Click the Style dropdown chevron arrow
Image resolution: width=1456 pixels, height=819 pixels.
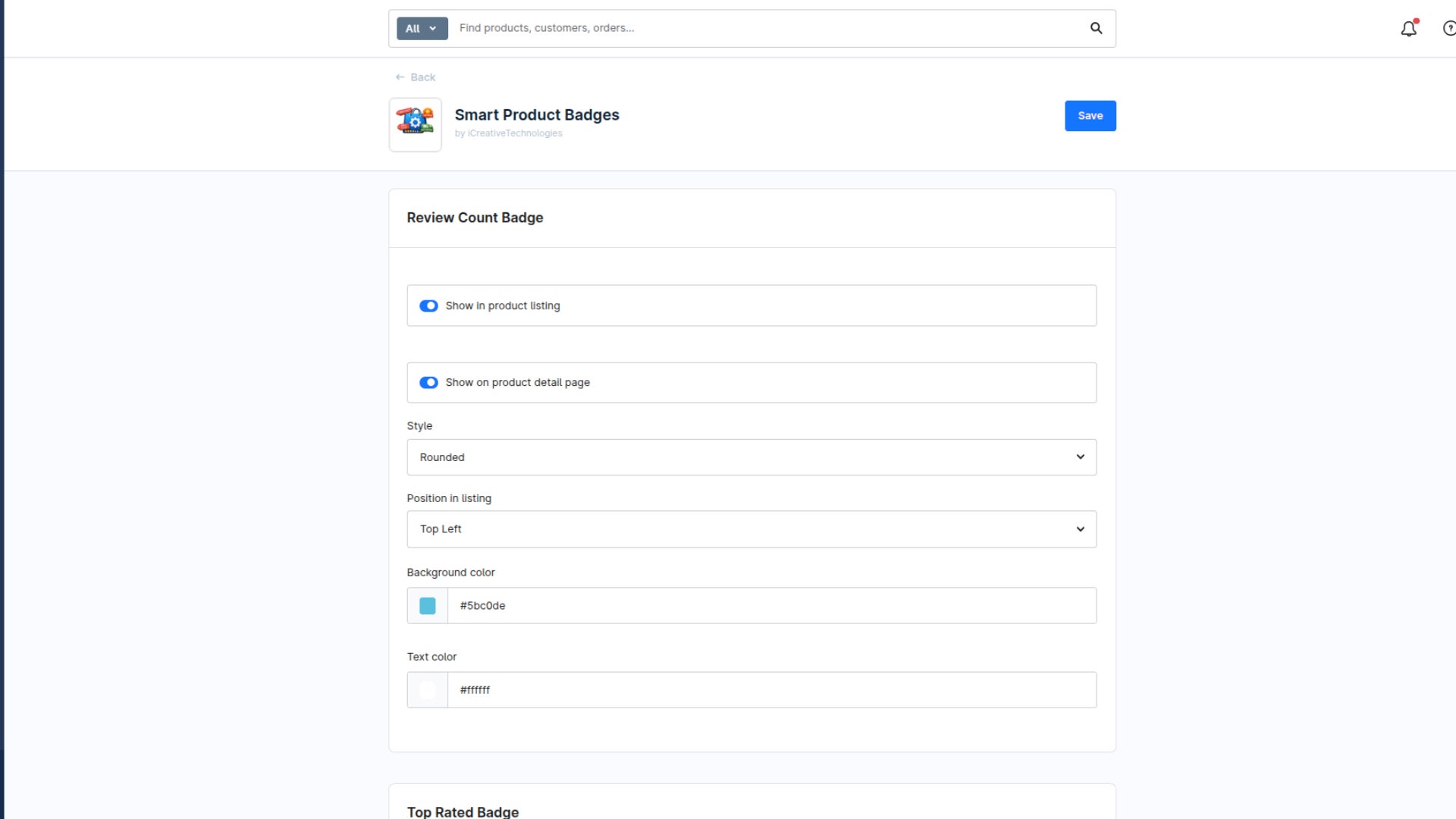[1080, 457]
